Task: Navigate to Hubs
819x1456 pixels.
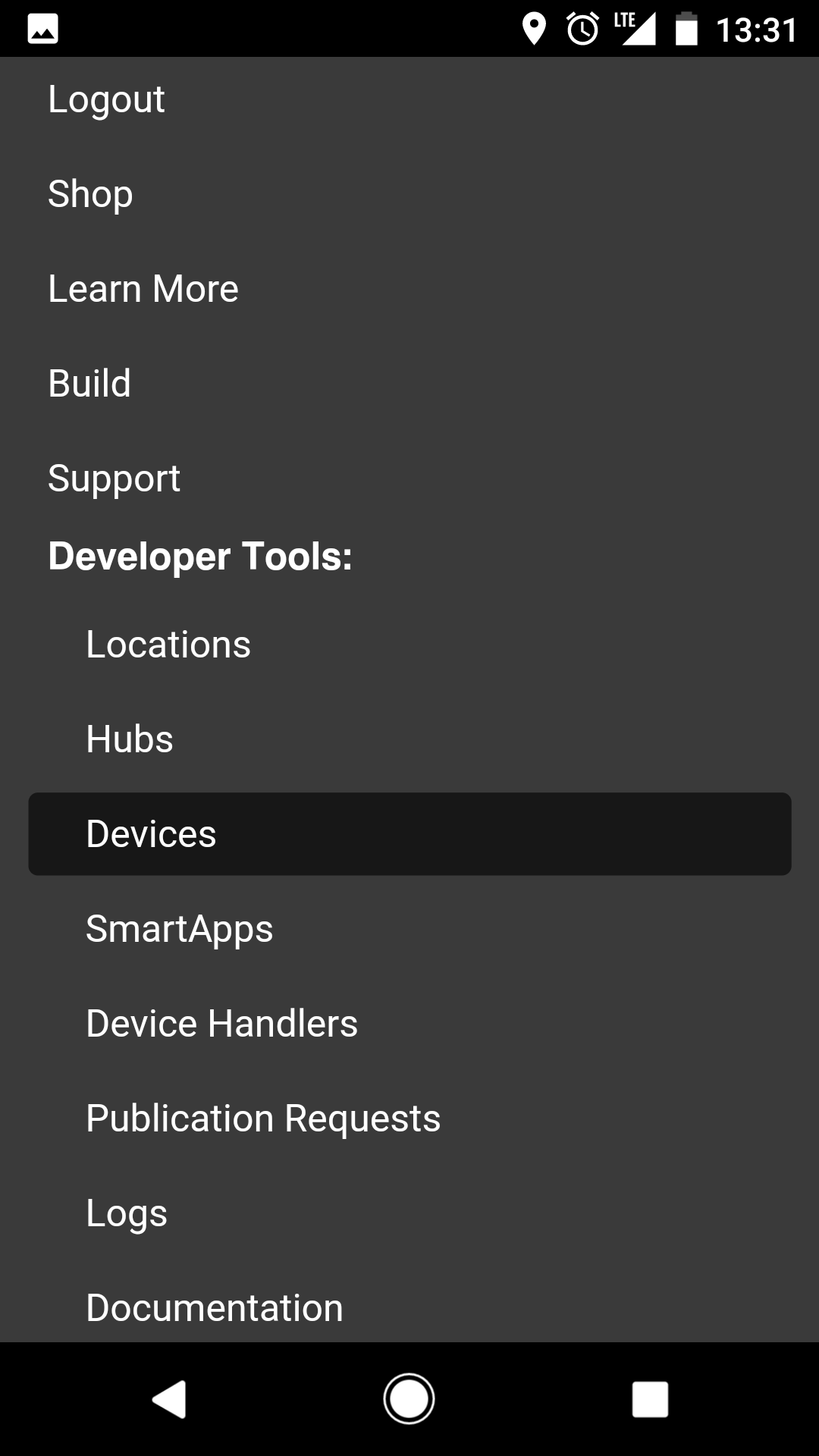Action: coord(130,739)
